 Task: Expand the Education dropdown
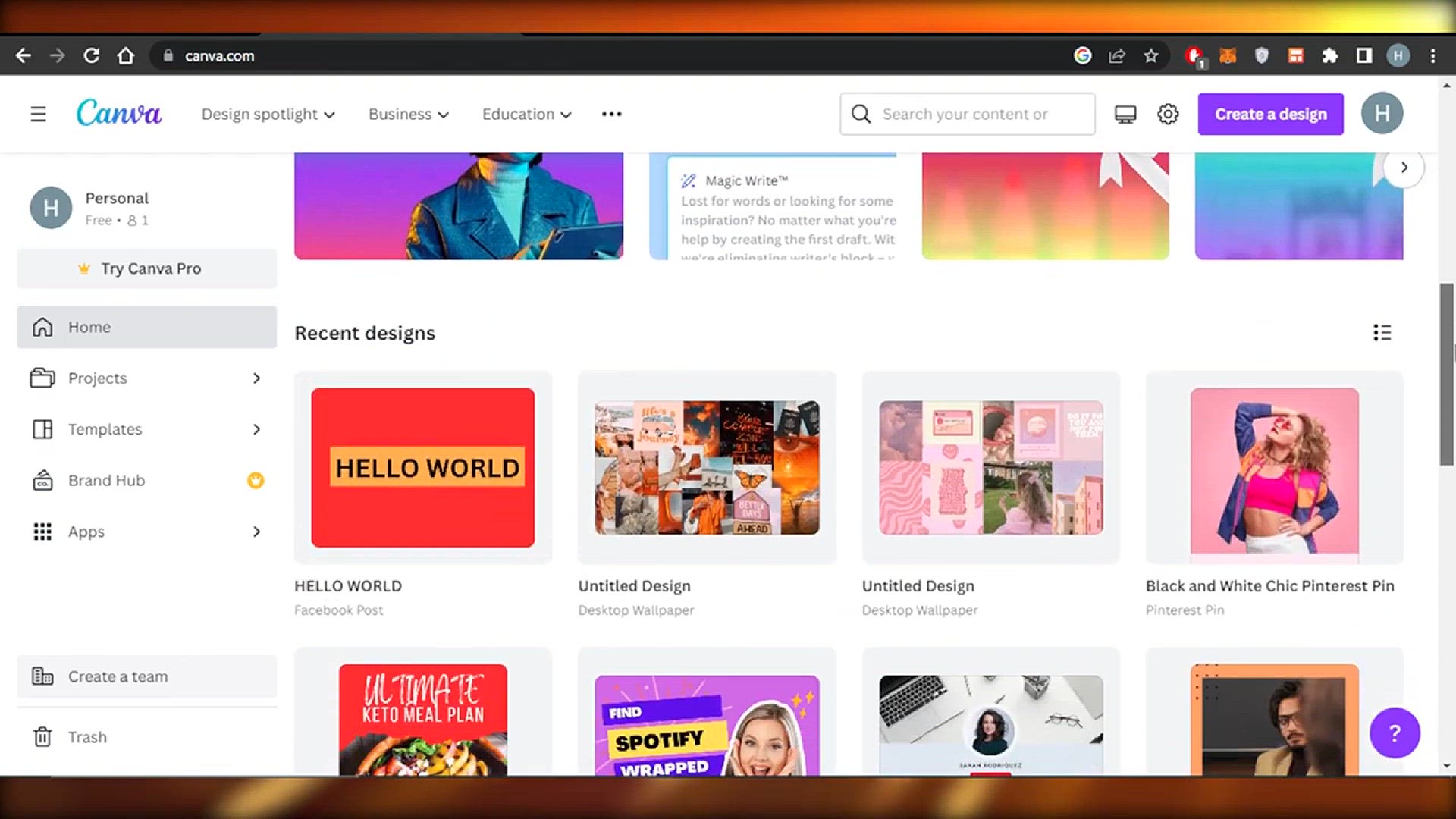(527, 114)
